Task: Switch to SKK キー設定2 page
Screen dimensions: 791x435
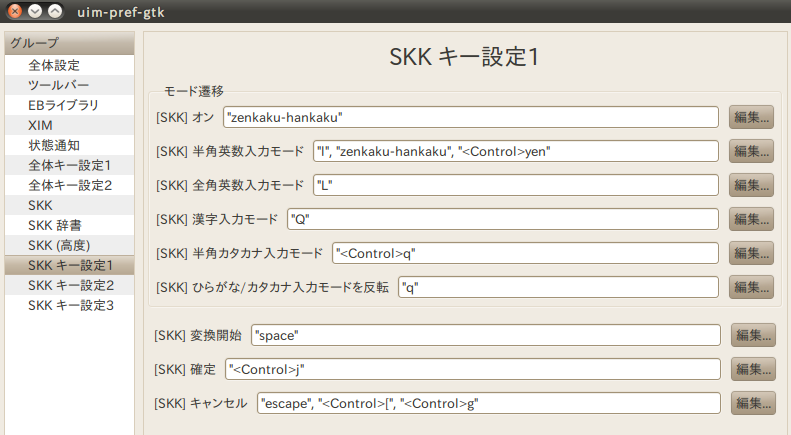Action: (71, 285)
